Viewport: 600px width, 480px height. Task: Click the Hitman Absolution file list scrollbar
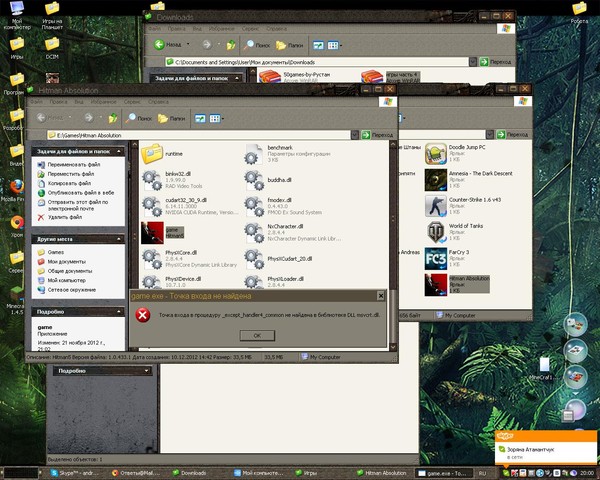[x=393, y=245]
